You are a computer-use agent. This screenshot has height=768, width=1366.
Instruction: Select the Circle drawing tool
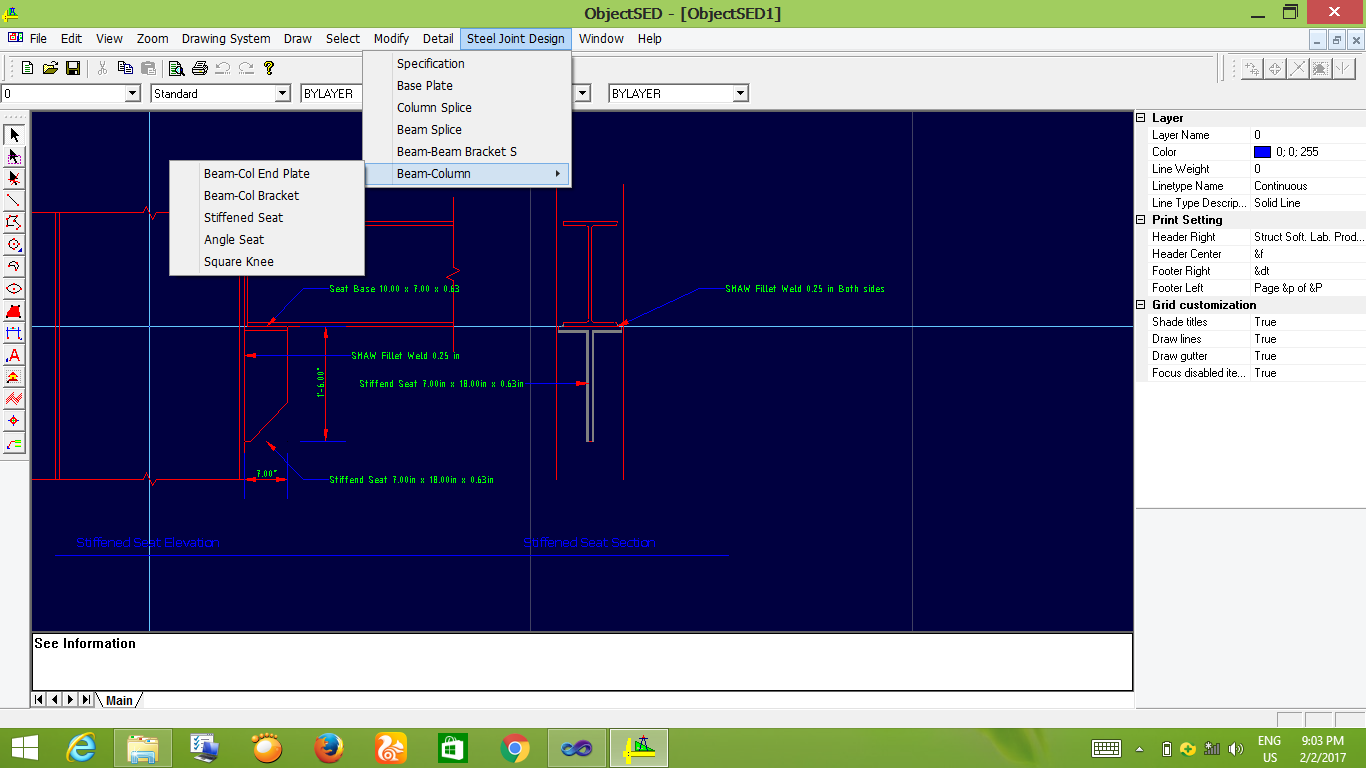(x=14, y=245)
